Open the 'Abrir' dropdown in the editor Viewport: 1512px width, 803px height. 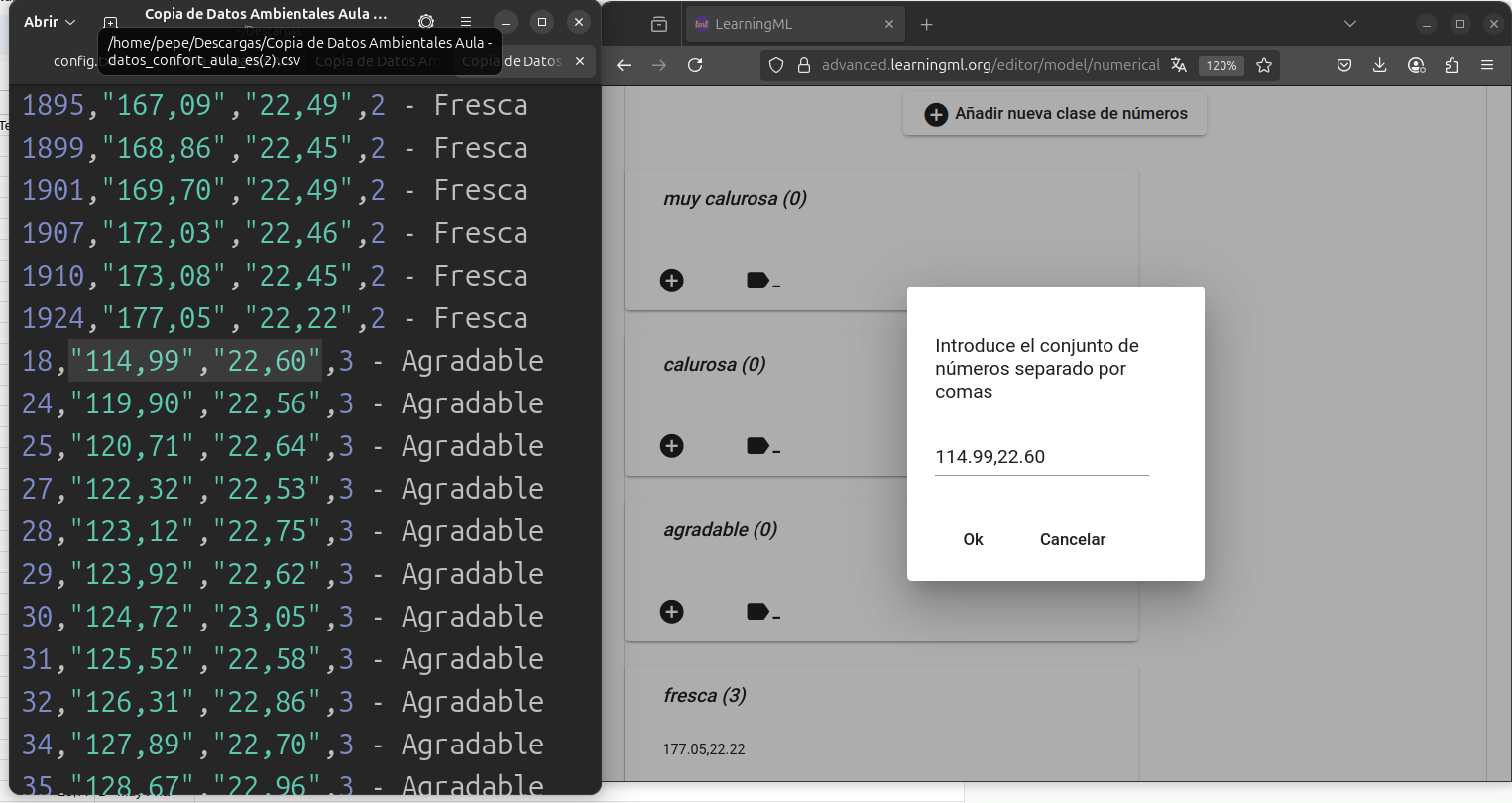tap(48, 20)
